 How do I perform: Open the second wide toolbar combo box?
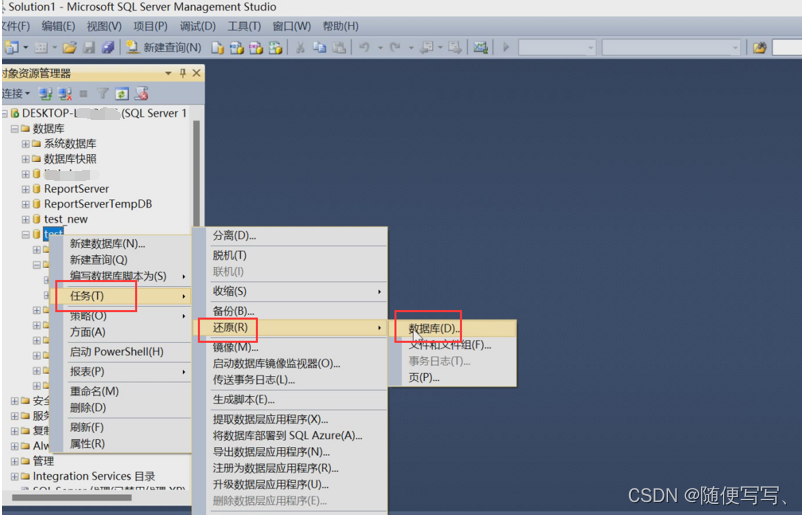(671, 48)
